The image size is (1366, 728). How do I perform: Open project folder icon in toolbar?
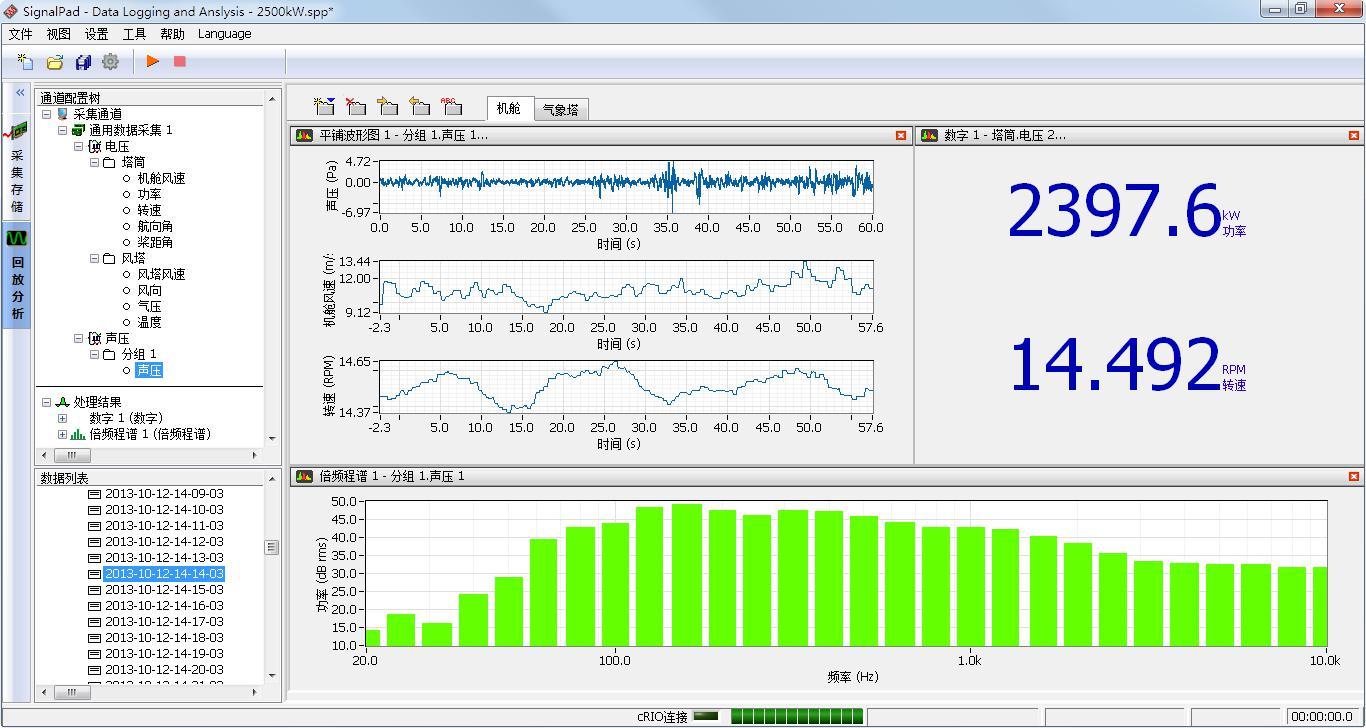(55, 62)
